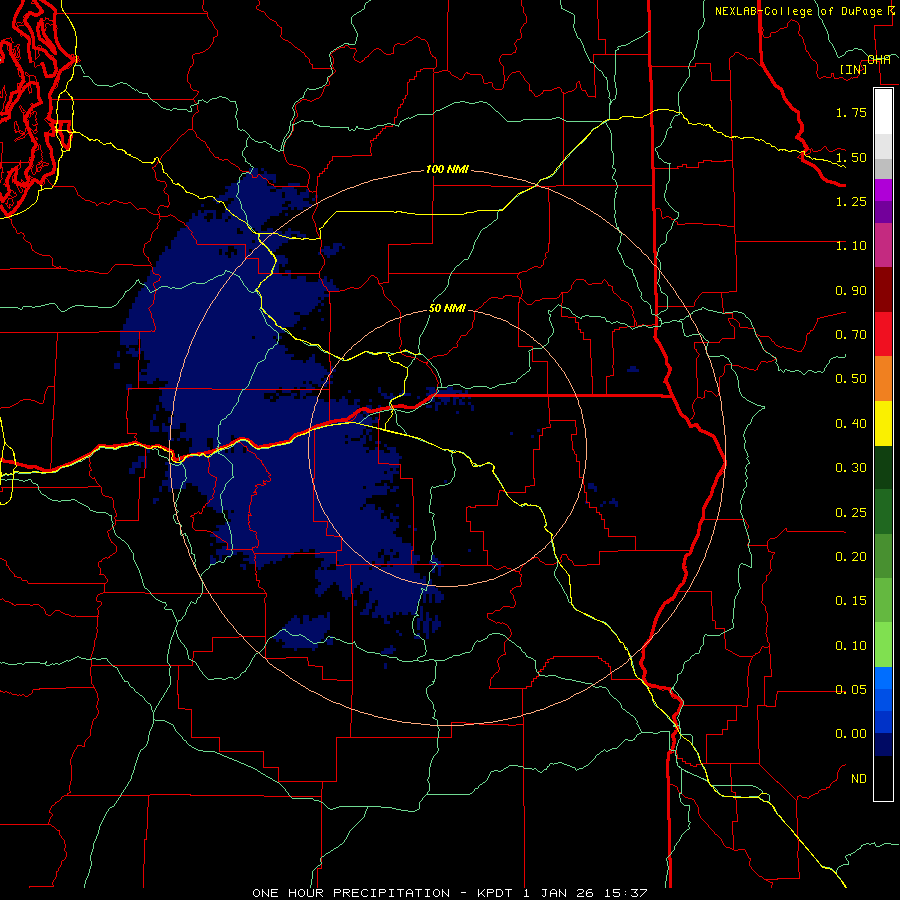The height and width of the screenshot is (900, 900).
Task: Select the white swatch at top of color scale
Action: (x=883, y=111)
